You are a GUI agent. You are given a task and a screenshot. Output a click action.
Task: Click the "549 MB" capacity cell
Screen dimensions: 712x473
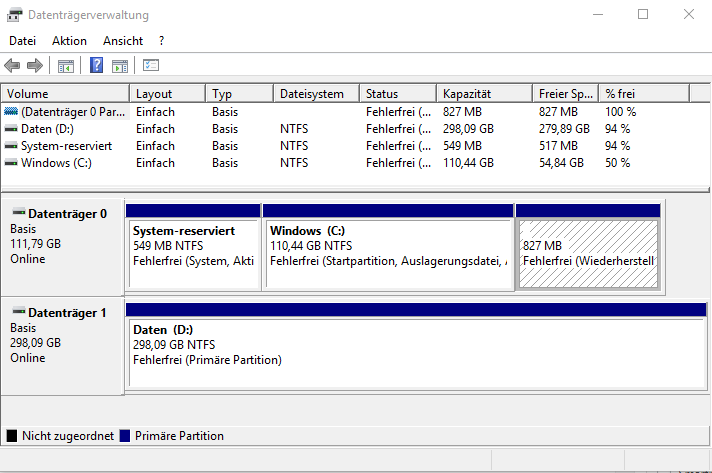coord(462,146)
